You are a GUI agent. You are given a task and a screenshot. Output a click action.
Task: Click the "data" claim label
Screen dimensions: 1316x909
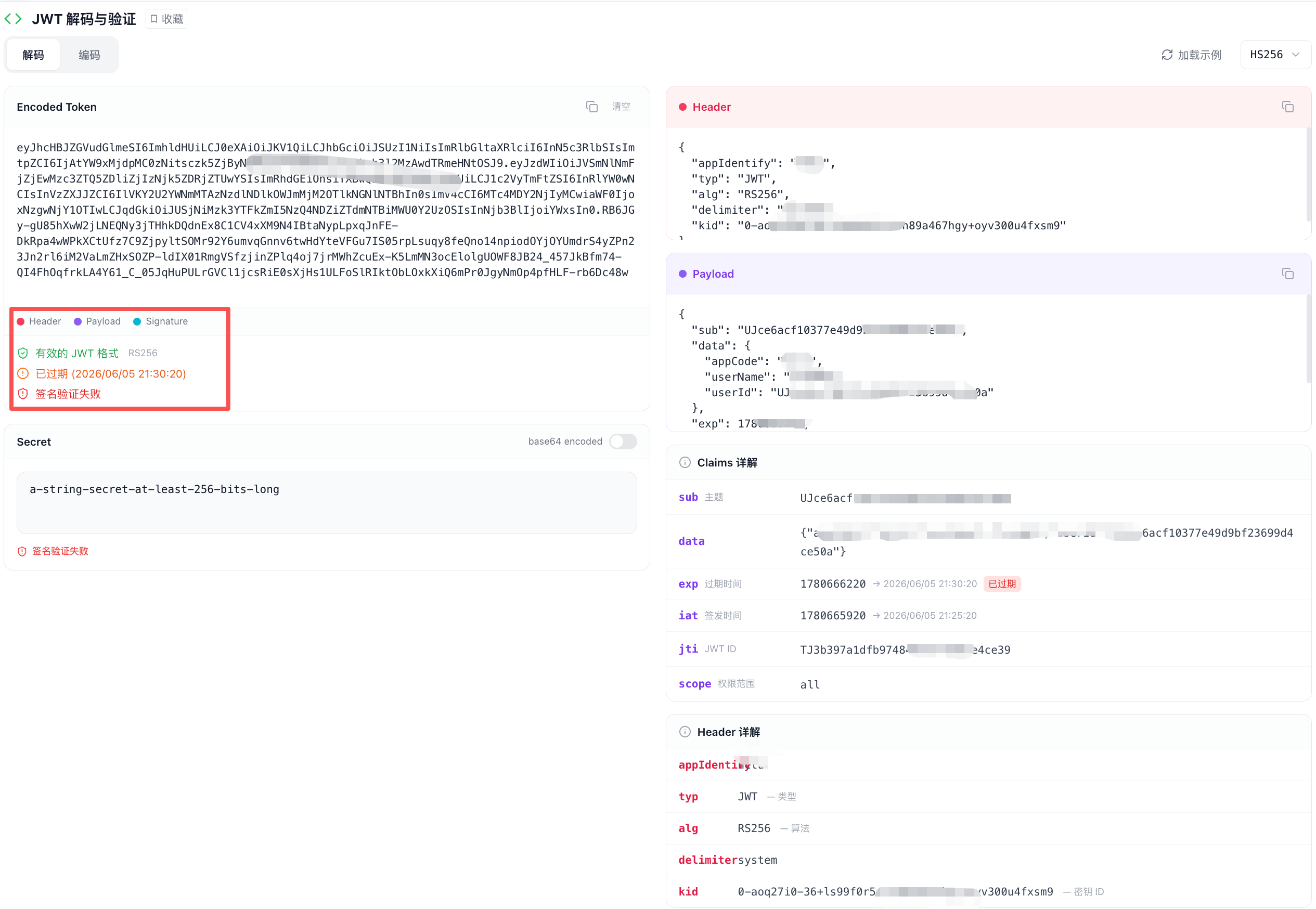(x=691, y=541)
